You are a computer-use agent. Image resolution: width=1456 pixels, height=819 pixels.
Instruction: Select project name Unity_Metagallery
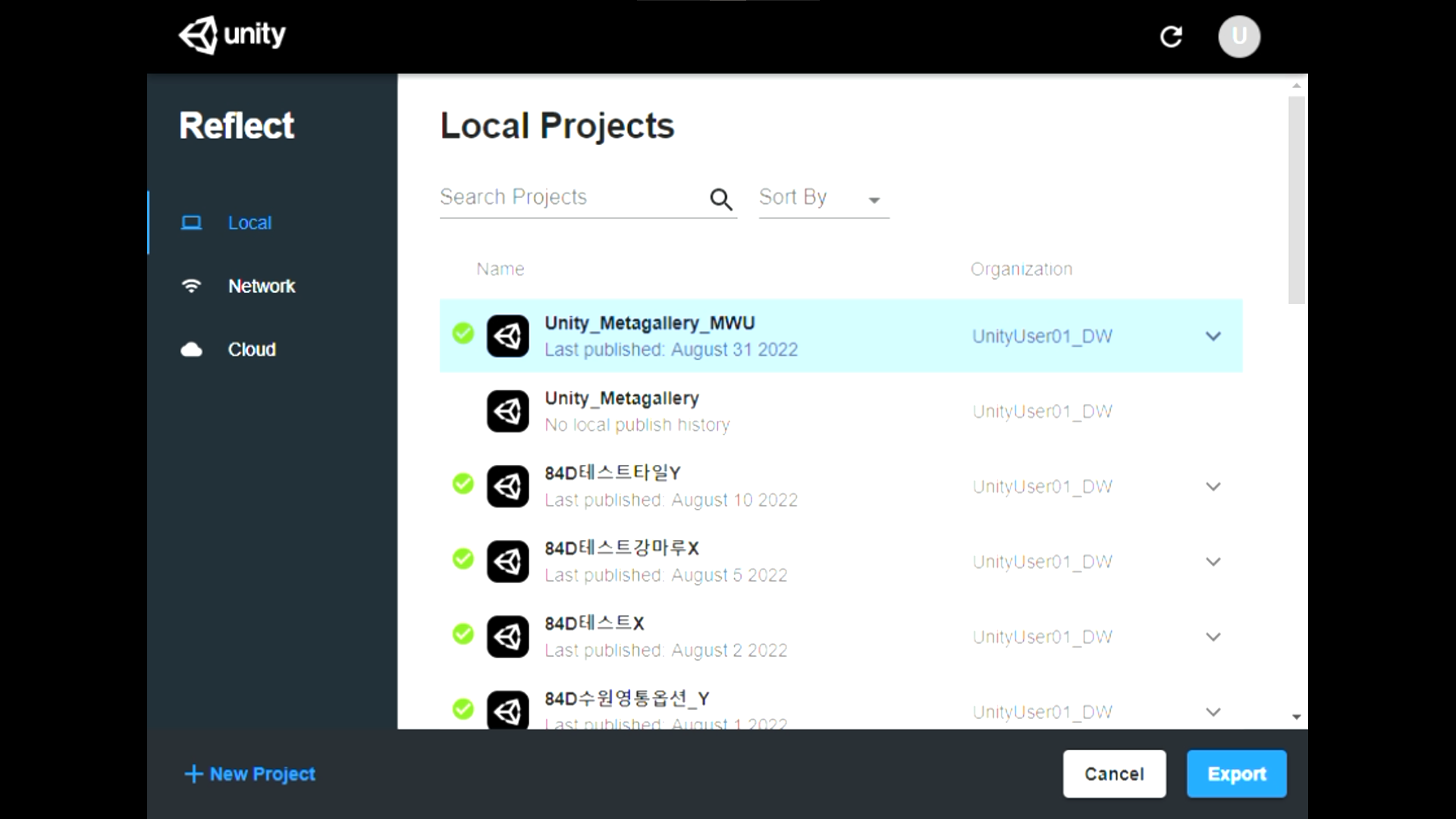coord(622,398)
